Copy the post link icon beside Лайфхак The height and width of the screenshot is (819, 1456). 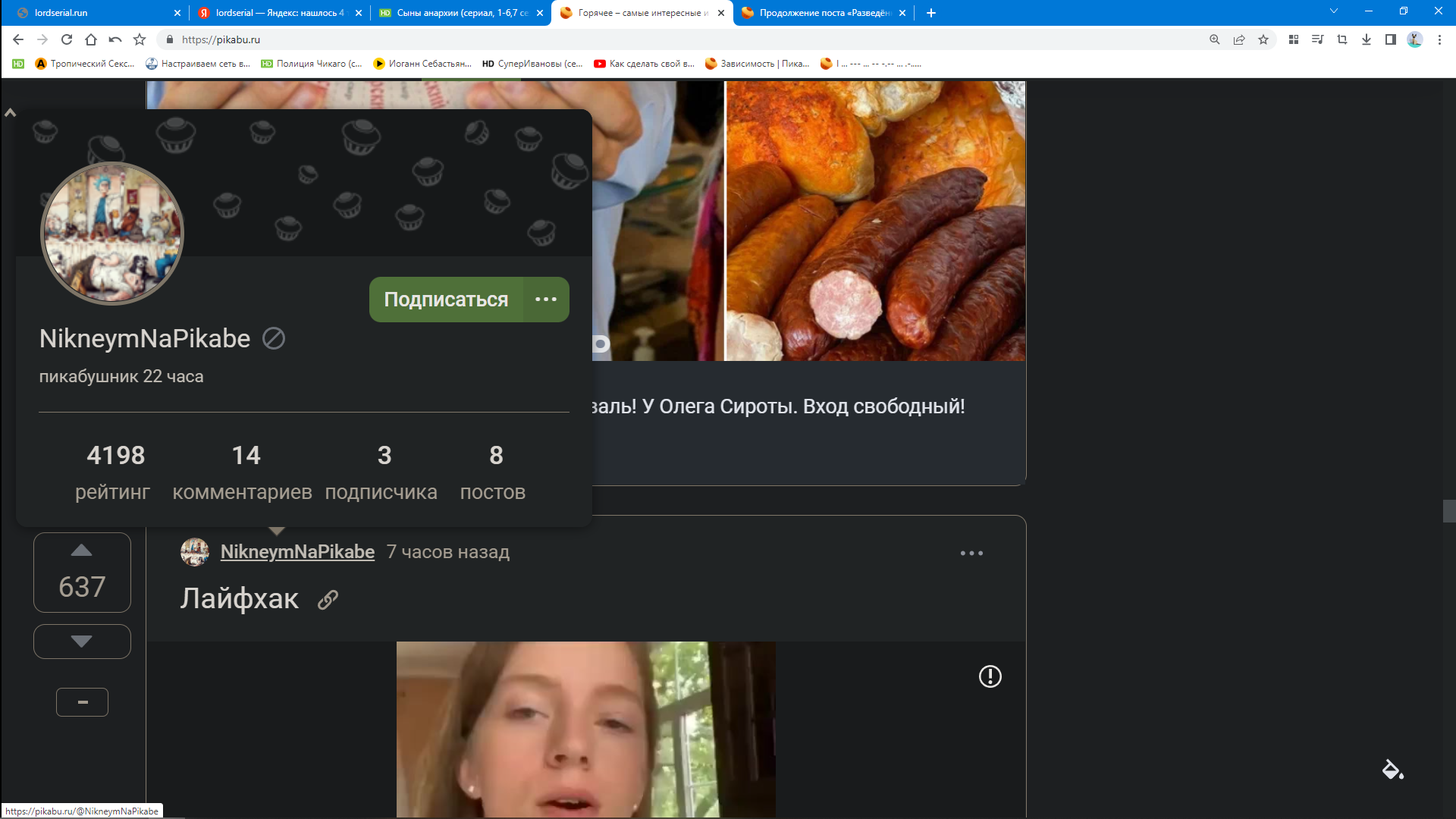[328, 600]
